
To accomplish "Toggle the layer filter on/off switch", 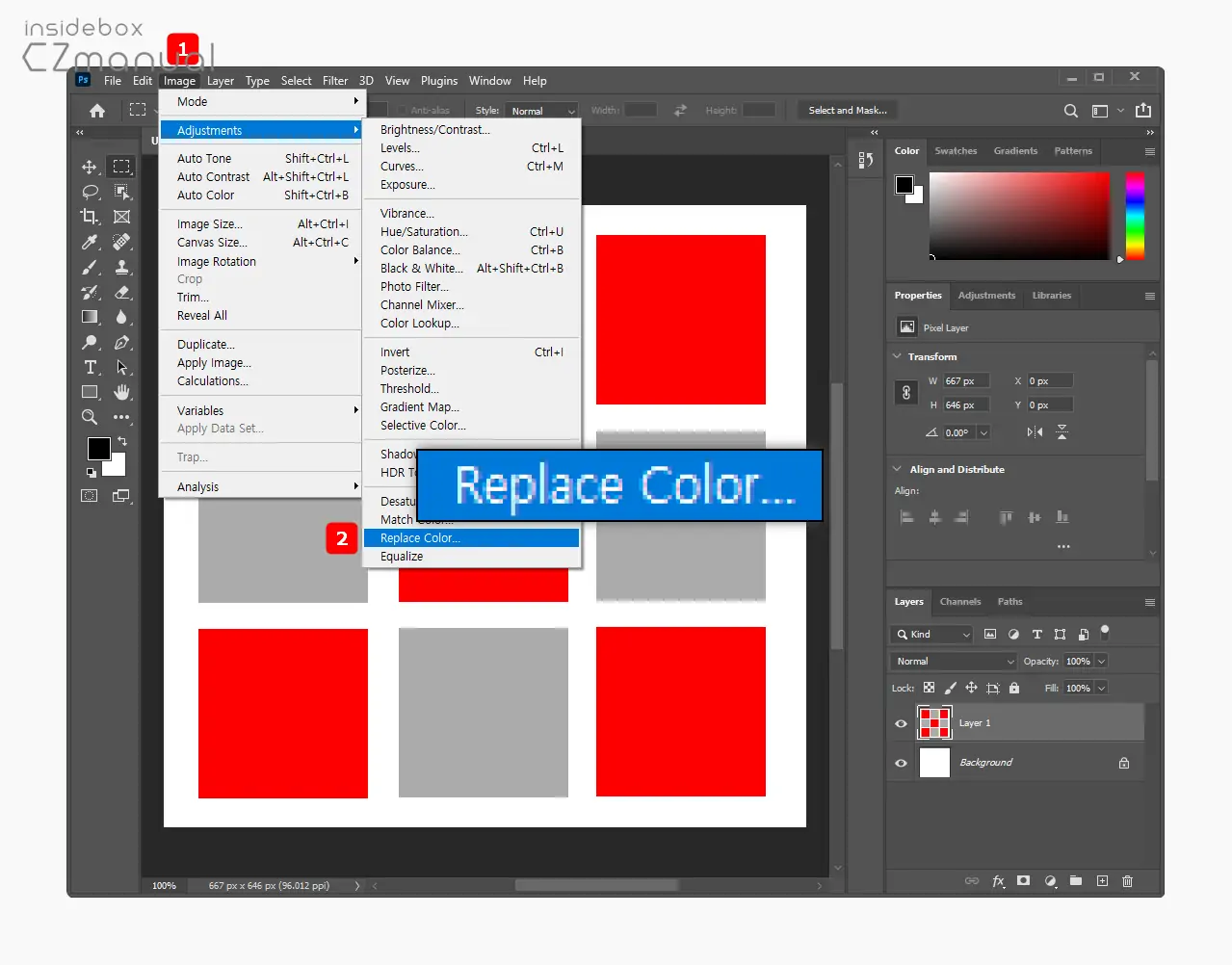I will pyautogui.click(x=1105, y=633).
